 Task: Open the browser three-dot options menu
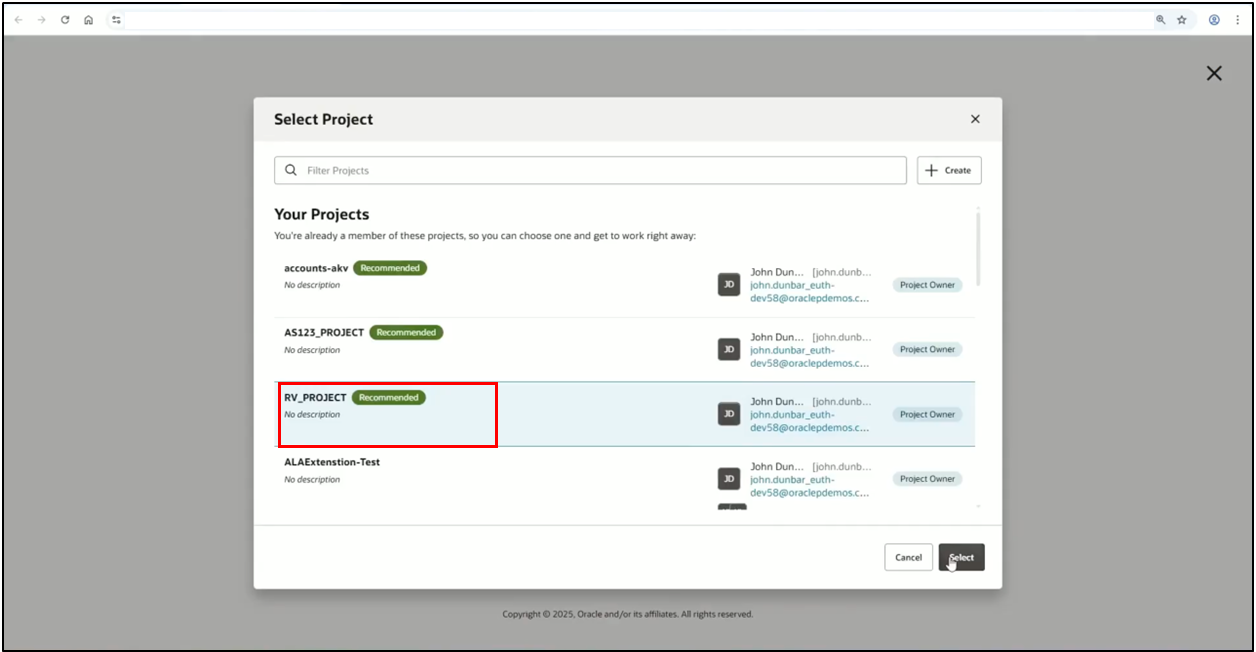(x=1237, y=19)
